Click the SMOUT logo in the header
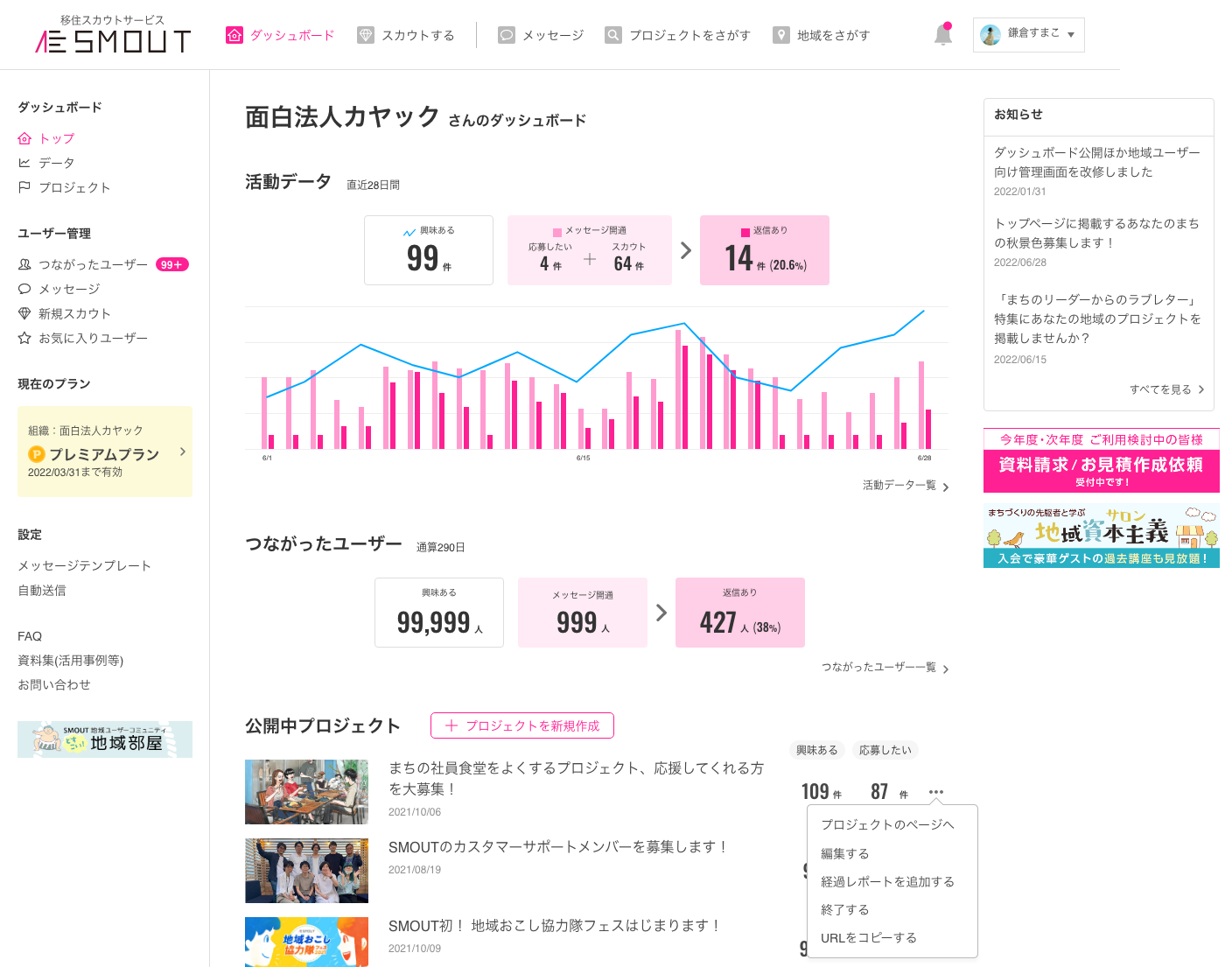This screenshot has width=1232, height=967. (x=113, y=34)
